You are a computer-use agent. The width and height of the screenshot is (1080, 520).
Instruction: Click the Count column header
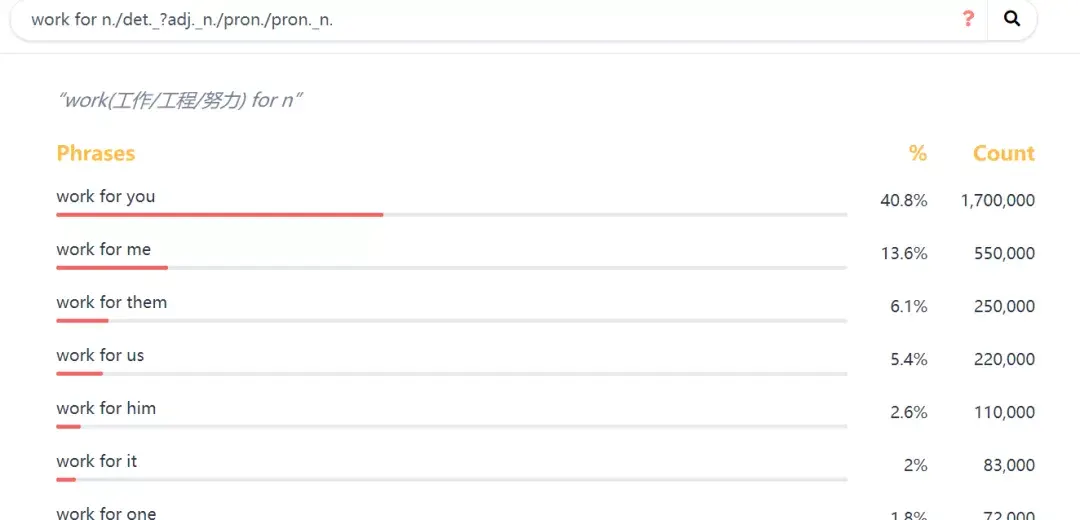[1003, 153]
